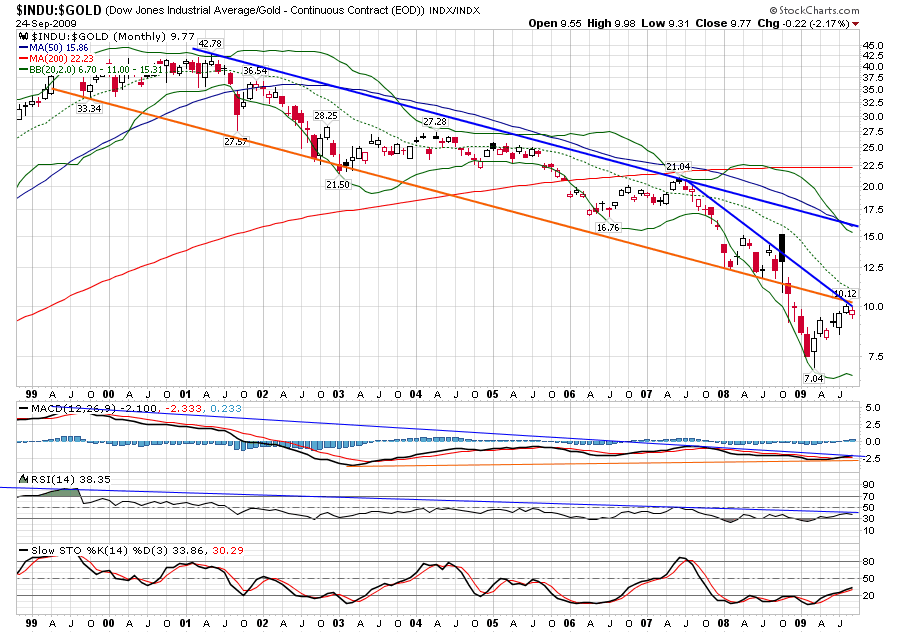Click the 22.5 price axis label
Screen dimensions: 900x633
pyautogui.click(x=873, y=165)
